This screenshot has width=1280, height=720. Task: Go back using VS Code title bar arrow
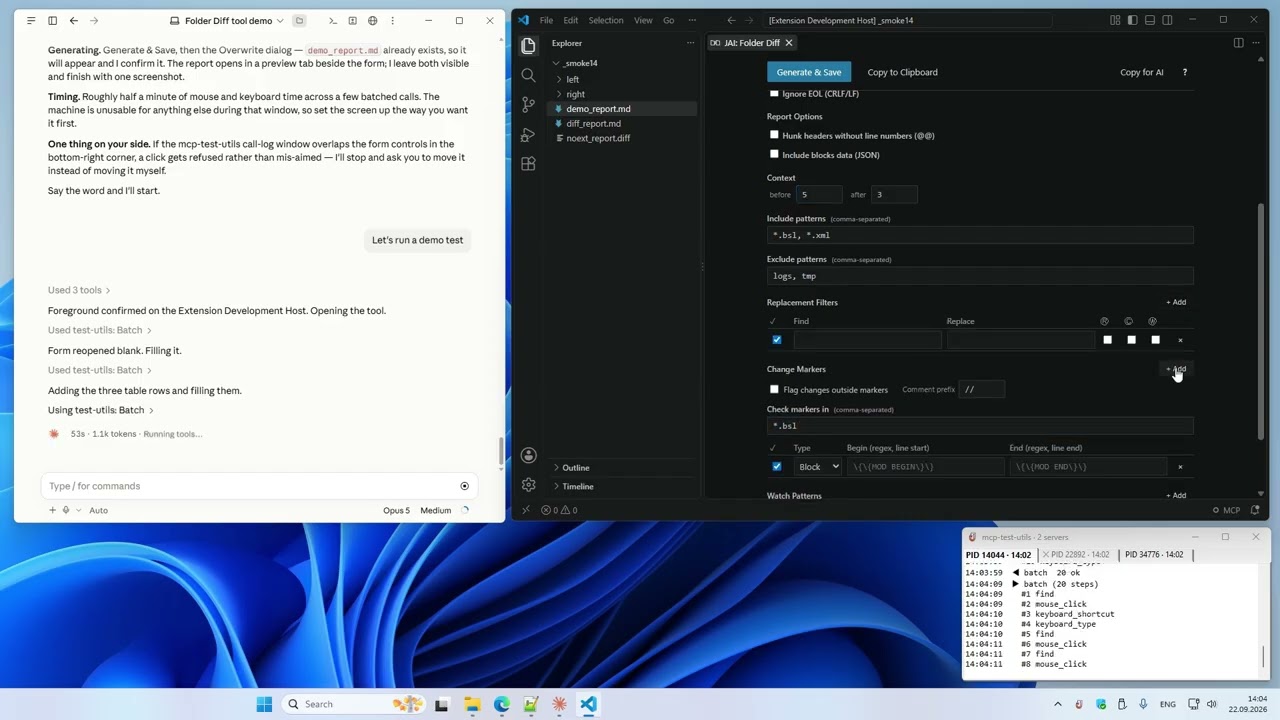click(x=731, y=20)
